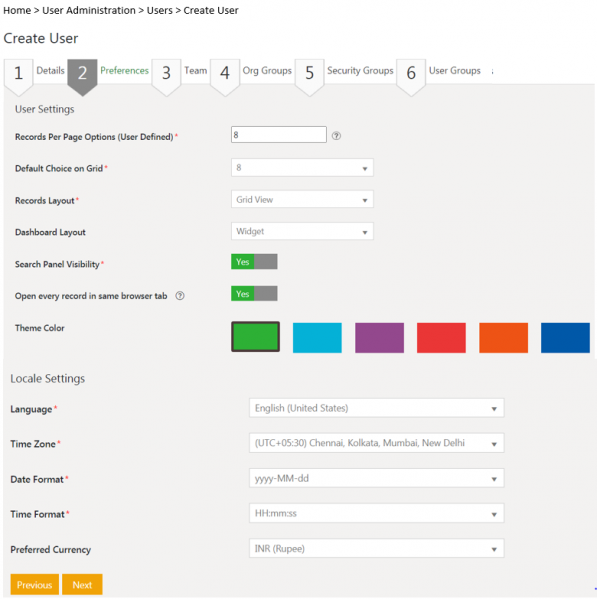Screen dimensions: 597x599
Task: Choose the purple theme color swatch
Action: [x=379, y=338]
